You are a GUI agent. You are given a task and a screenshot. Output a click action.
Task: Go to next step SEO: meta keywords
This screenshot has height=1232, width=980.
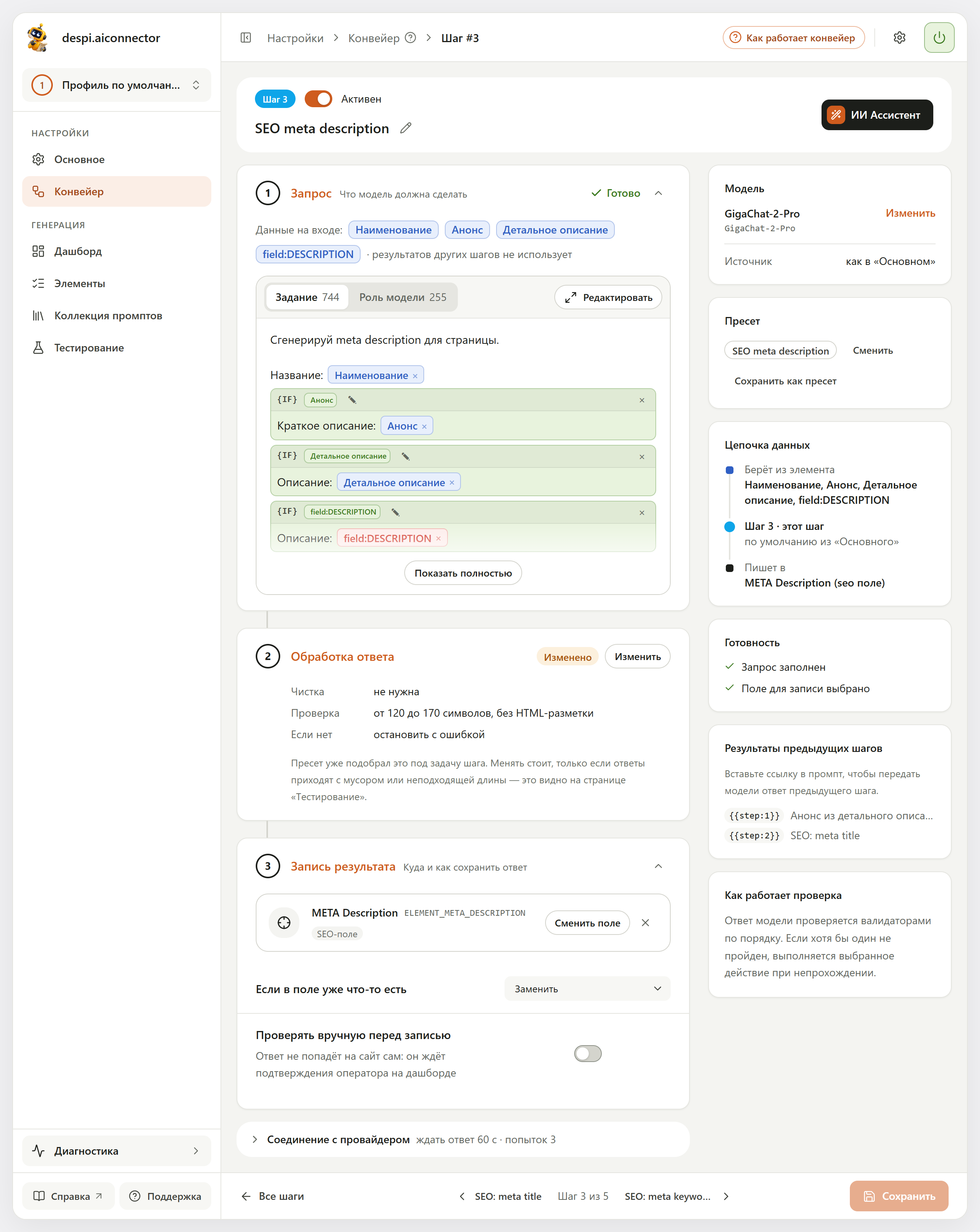pos(676,1196)
